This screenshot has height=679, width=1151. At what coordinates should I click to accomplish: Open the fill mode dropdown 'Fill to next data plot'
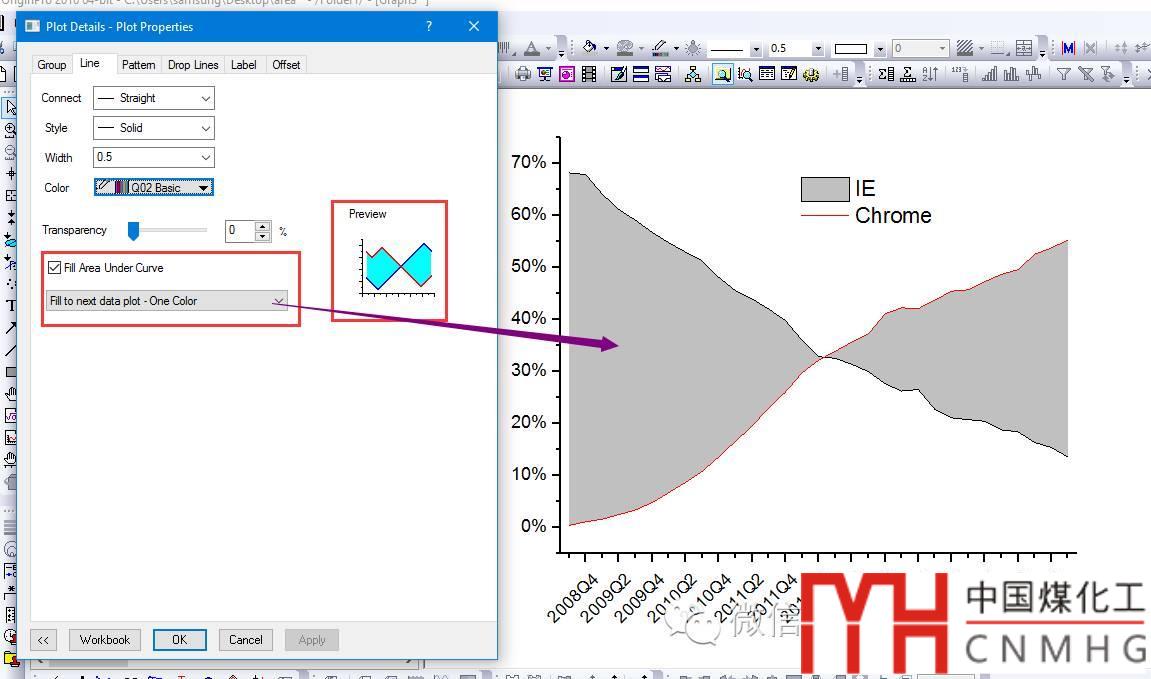[166, 301]
